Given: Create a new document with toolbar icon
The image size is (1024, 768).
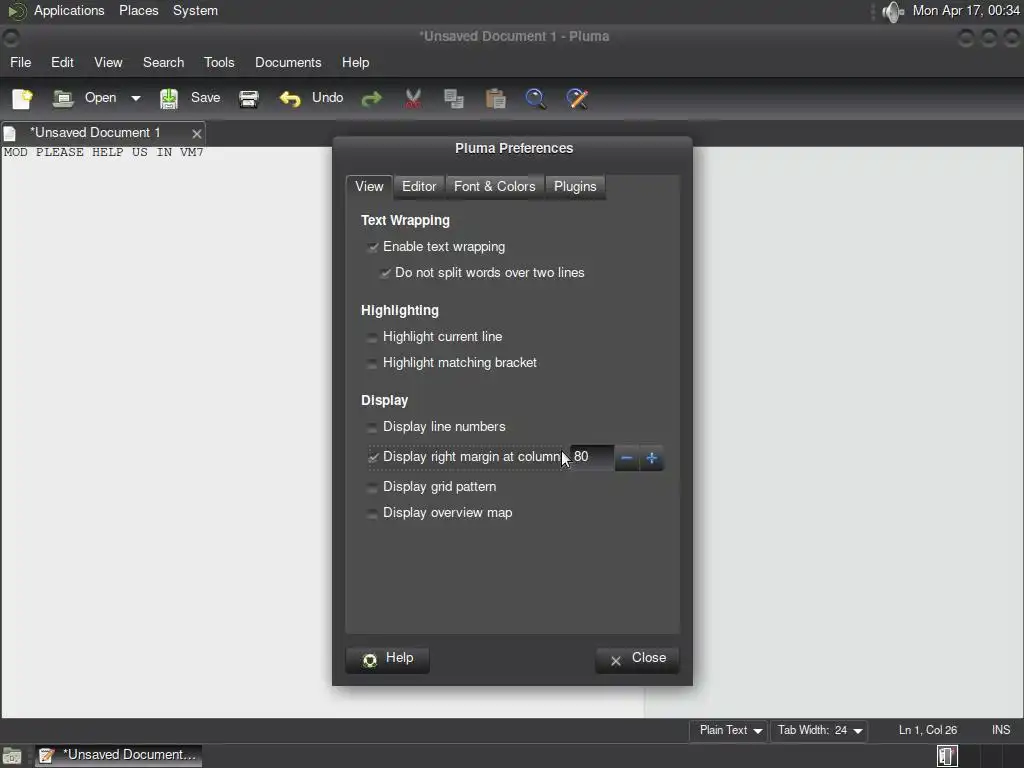Looking at the screenshot, I should [22, 99].
